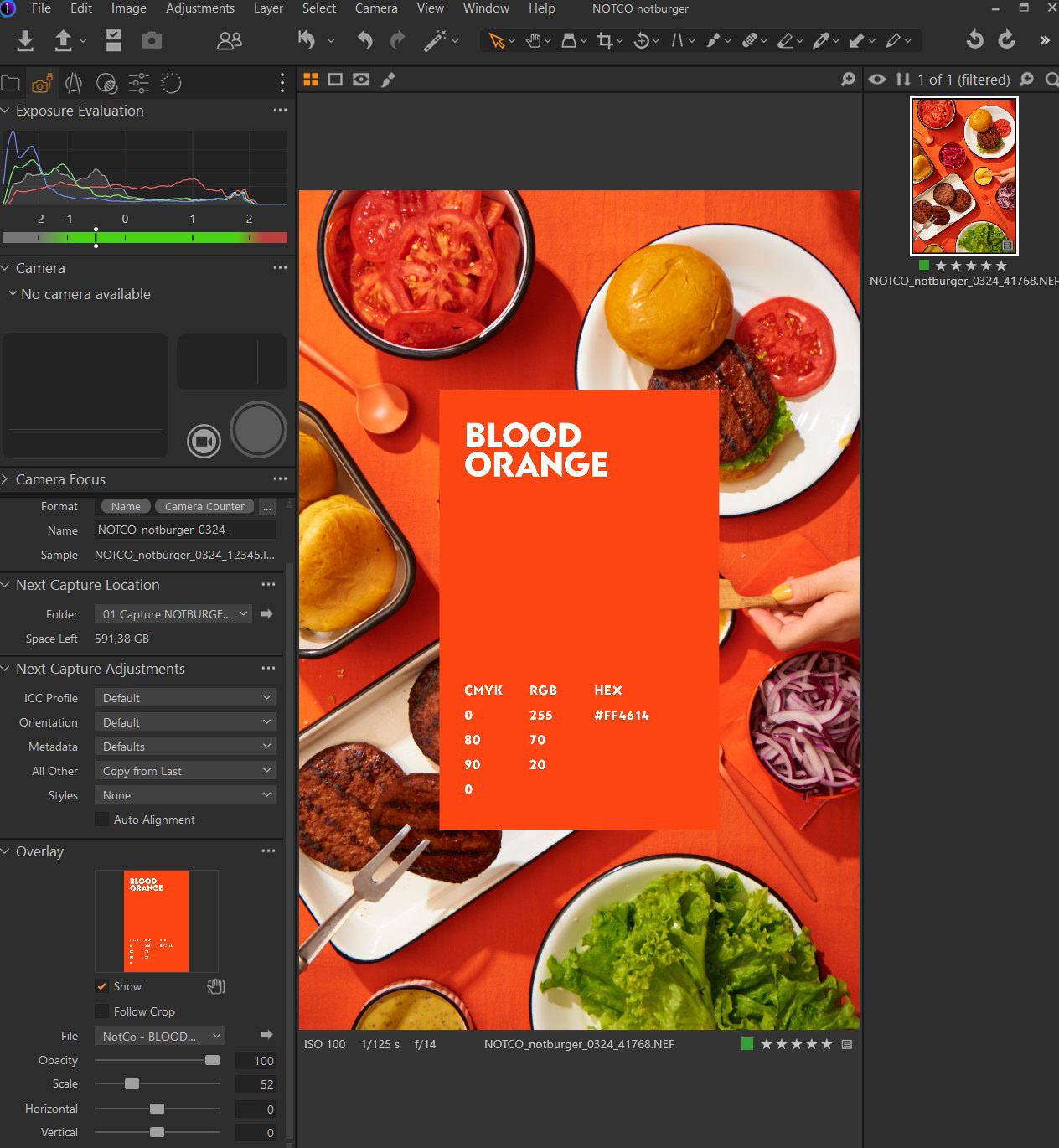Click the Import images icon
Image resolution: width=1059 pixels, height=1148 pixels.
click(25, 40)
